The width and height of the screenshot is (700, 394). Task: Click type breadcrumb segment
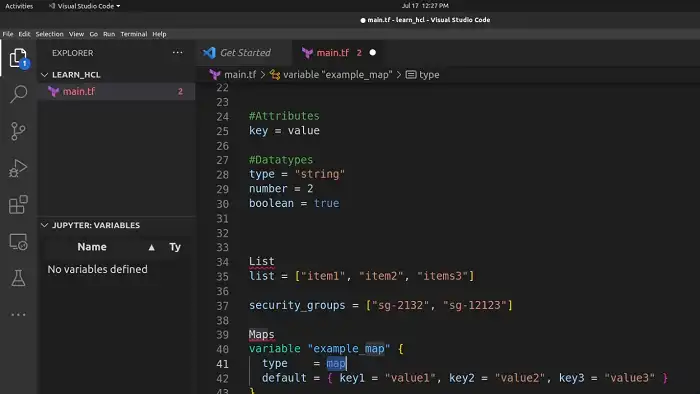coord(429,75)
